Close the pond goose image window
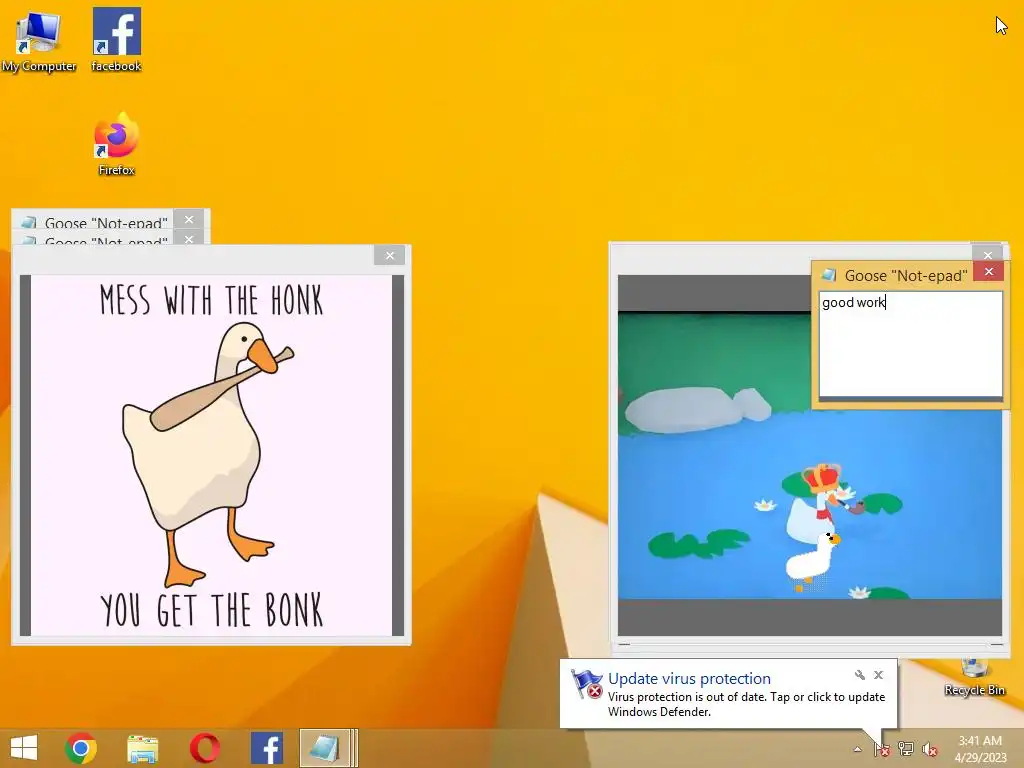The image size is (1024, 768). tap(987, 254)
